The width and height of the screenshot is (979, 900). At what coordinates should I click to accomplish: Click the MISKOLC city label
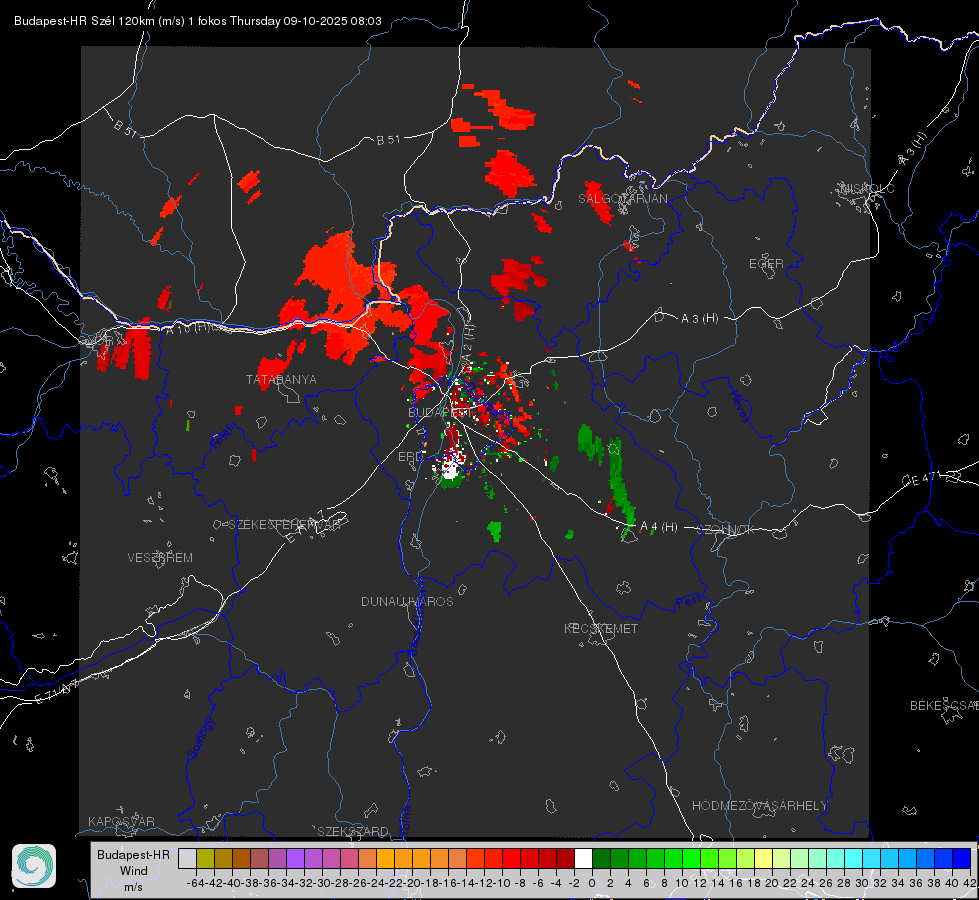point(867,188)
